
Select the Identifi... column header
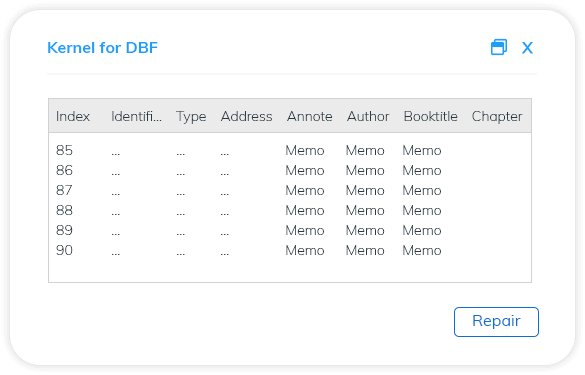coord(136,116)
